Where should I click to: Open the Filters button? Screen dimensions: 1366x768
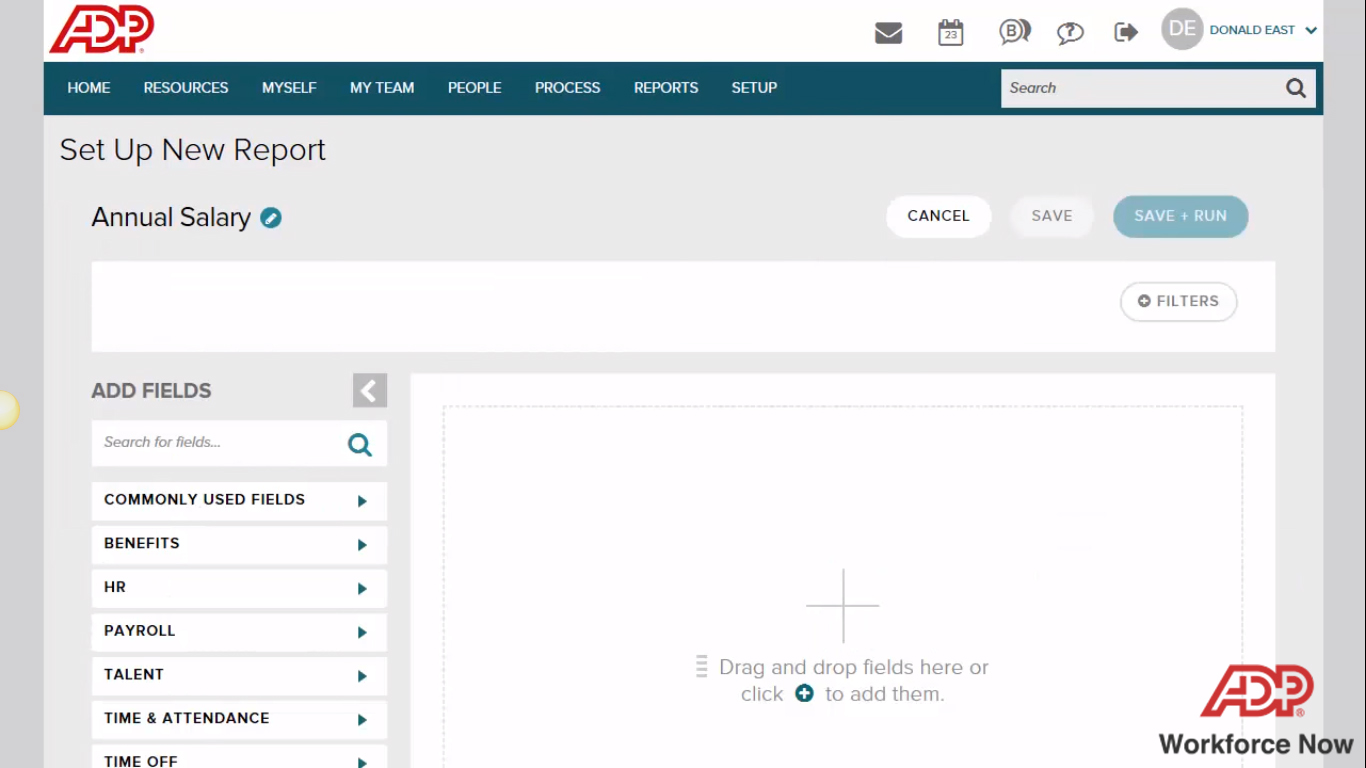tap(1178, 301)
